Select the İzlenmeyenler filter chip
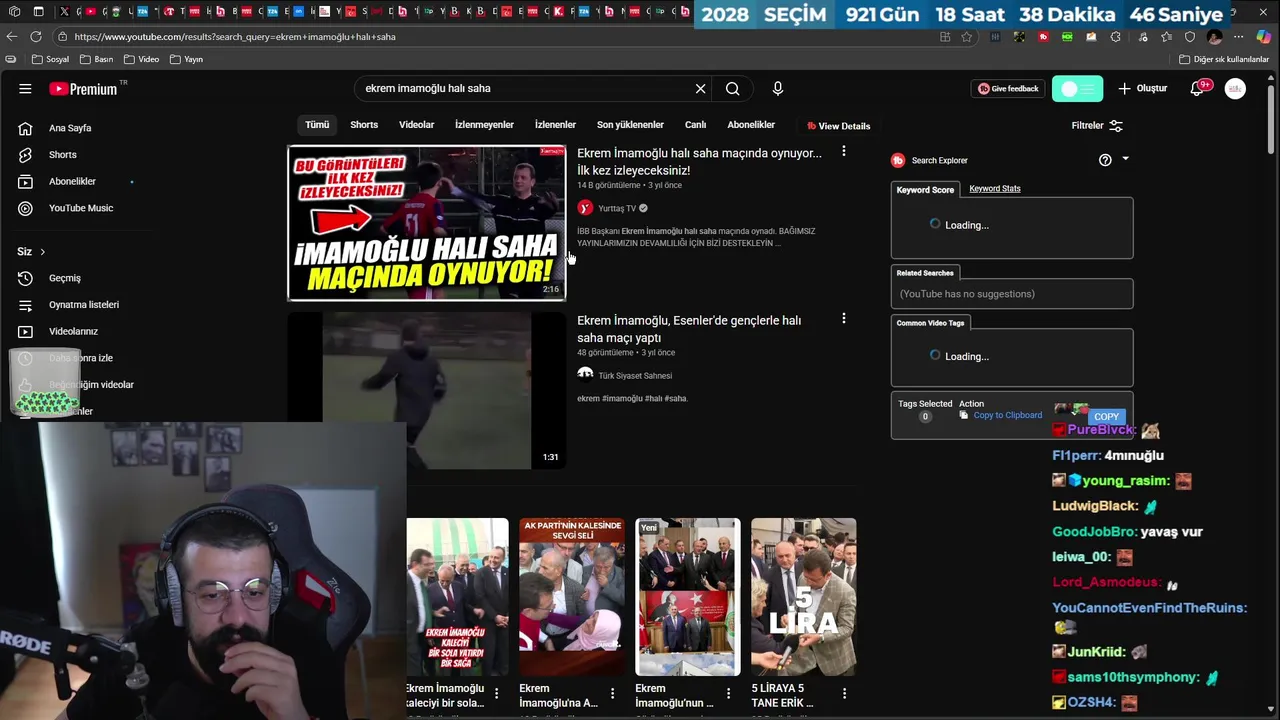Viewport: 1280px width, 720px height. click(484, 125)
